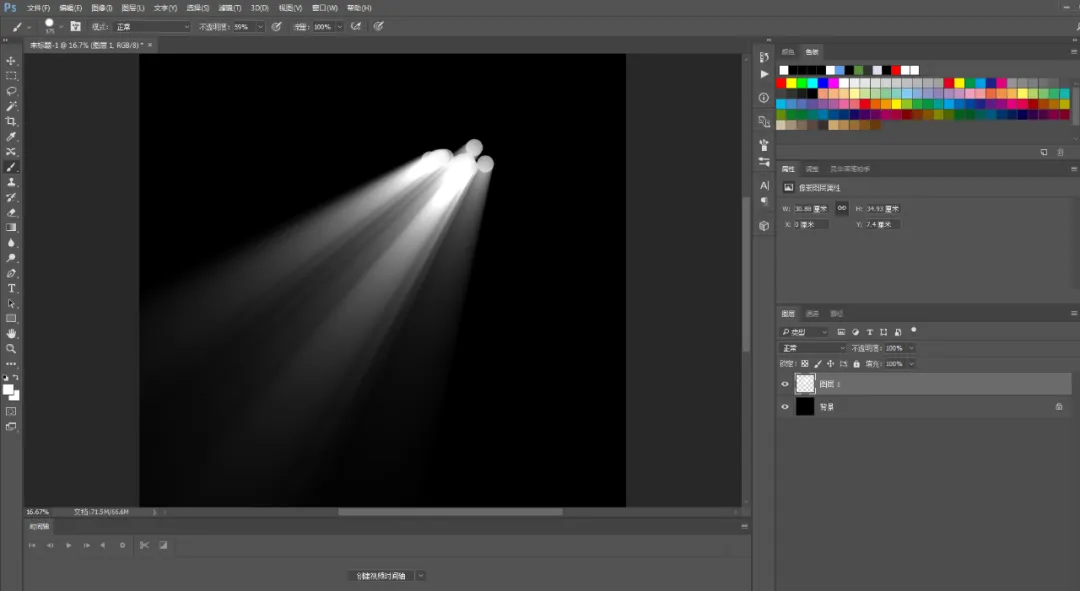Open the 帮助(H) menu
Image resolution: width=1080 pixels, height=591 pixels.
pos(360,8)
